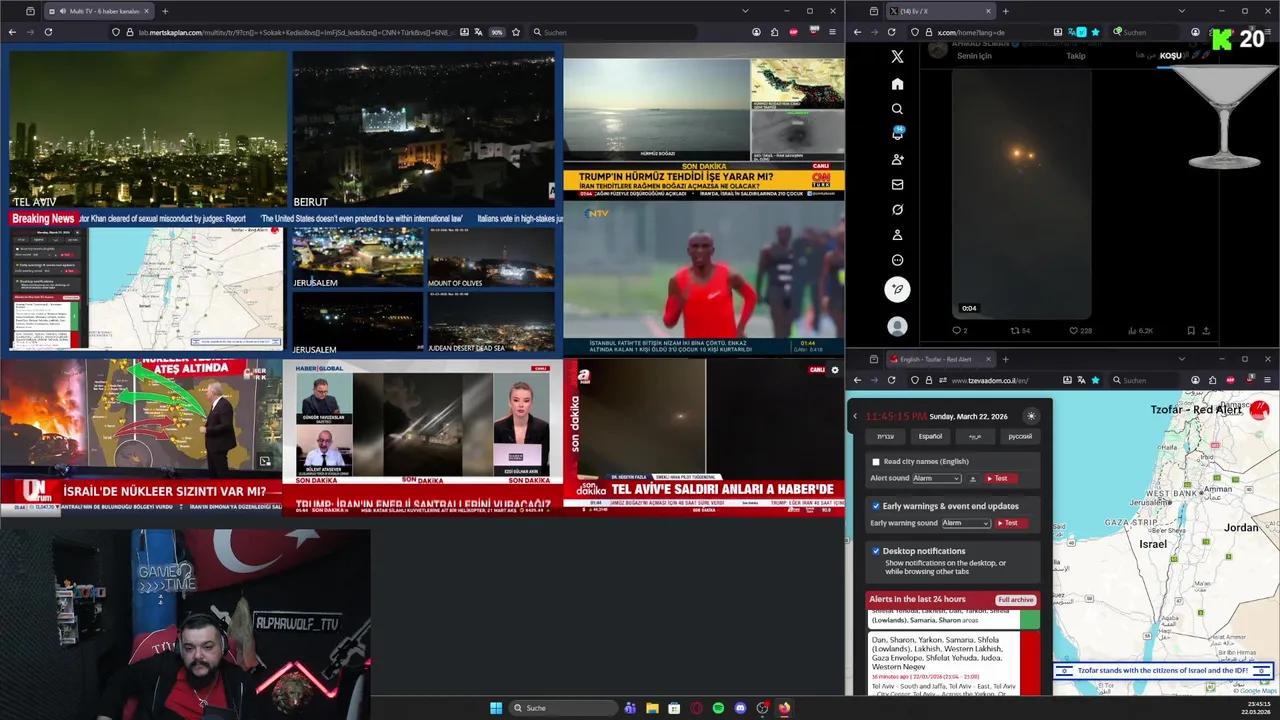Show the tab list in X window
Screen dimensions: 1280x720
pyautogui.click(x=1181, y=11)
